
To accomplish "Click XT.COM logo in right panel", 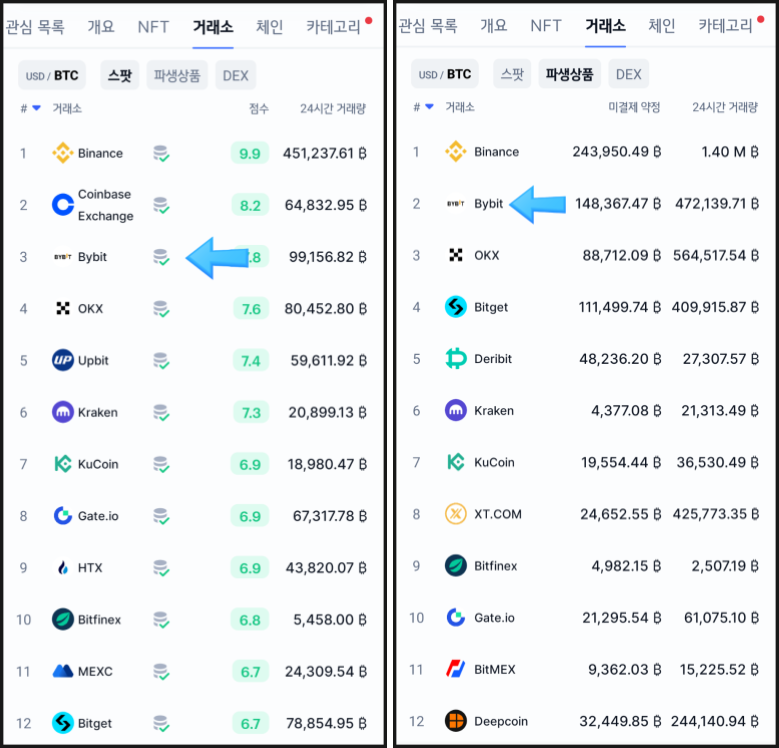I will click(x=456, y=514).
